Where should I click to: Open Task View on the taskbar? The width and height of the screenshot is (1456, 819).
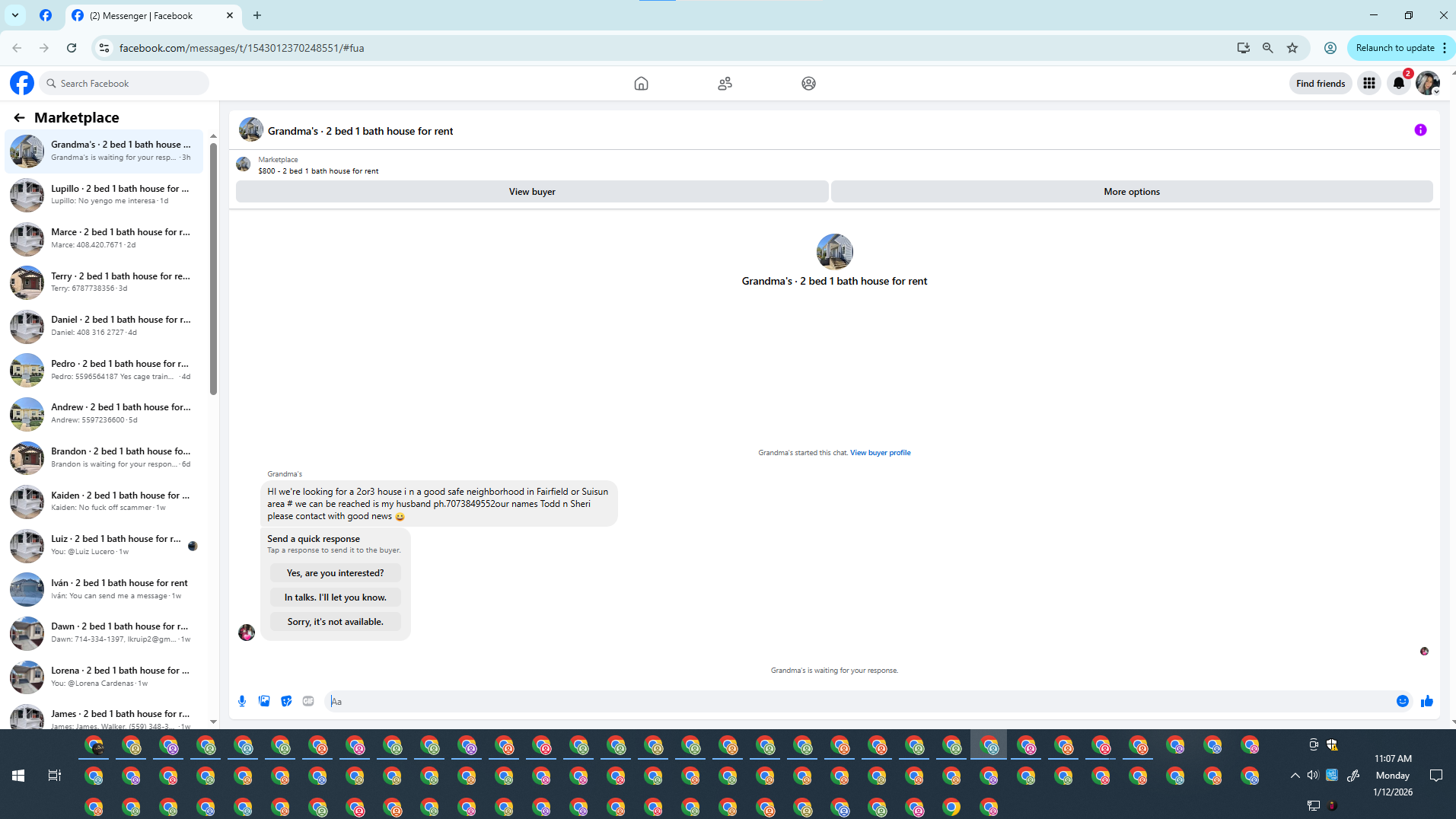click(x=54, y=776)
